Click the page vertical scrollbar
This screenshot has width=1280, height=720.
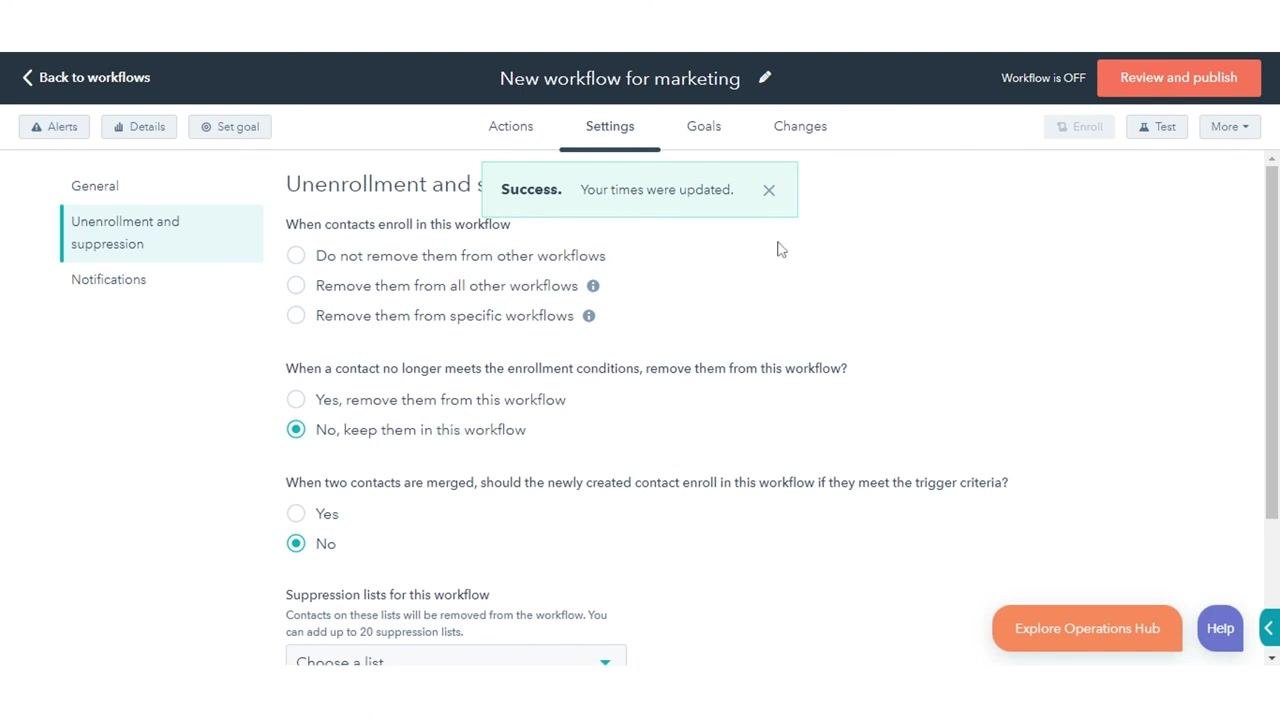[x=1272, y=343]
